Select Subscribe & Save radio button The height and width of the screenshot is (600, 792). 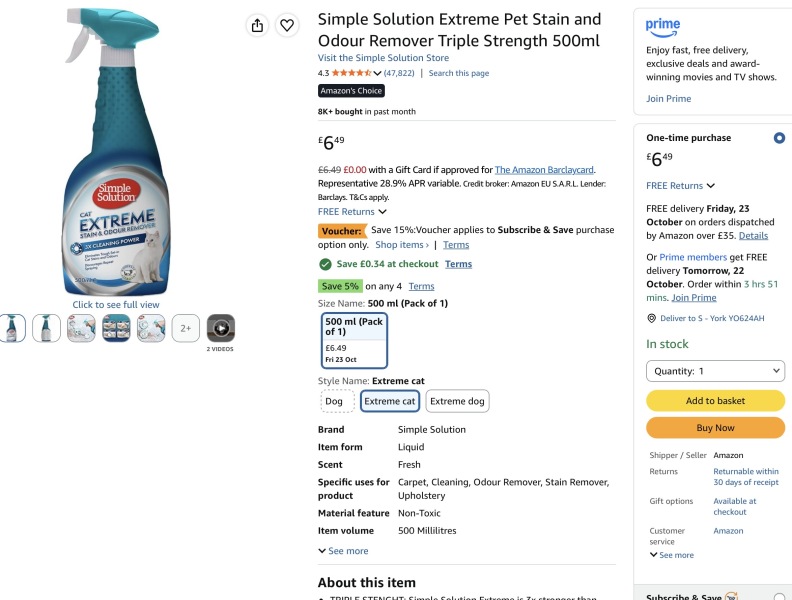point(779,596)
